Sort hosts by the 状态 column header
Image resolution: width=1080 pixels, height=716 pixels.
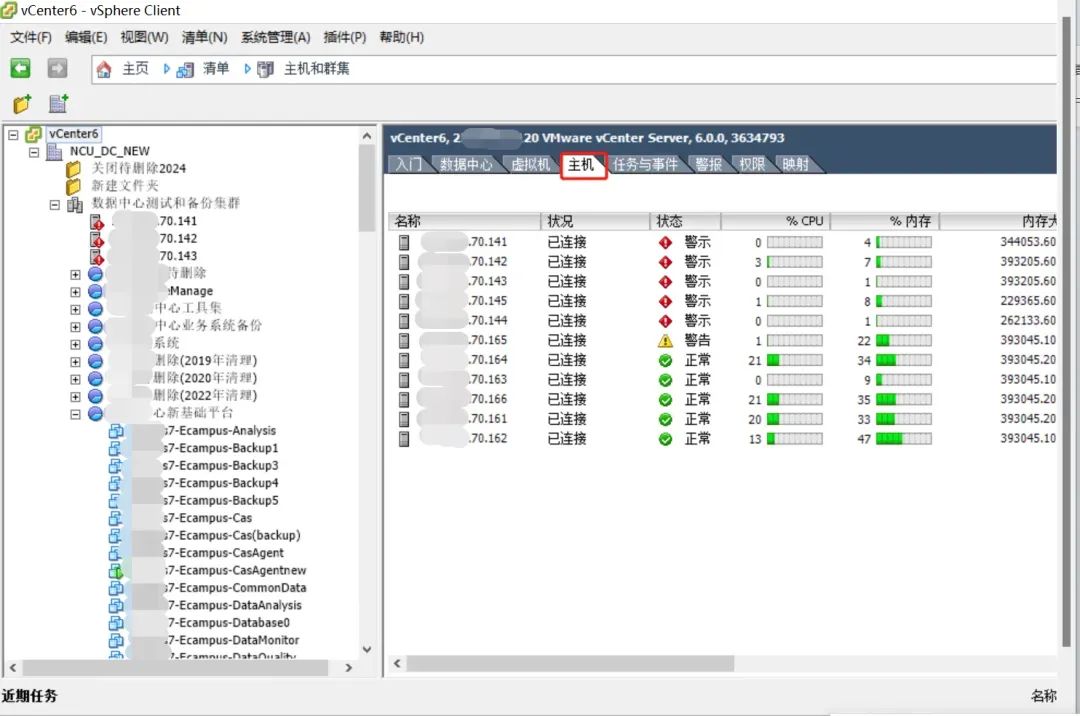pos(686,221)
